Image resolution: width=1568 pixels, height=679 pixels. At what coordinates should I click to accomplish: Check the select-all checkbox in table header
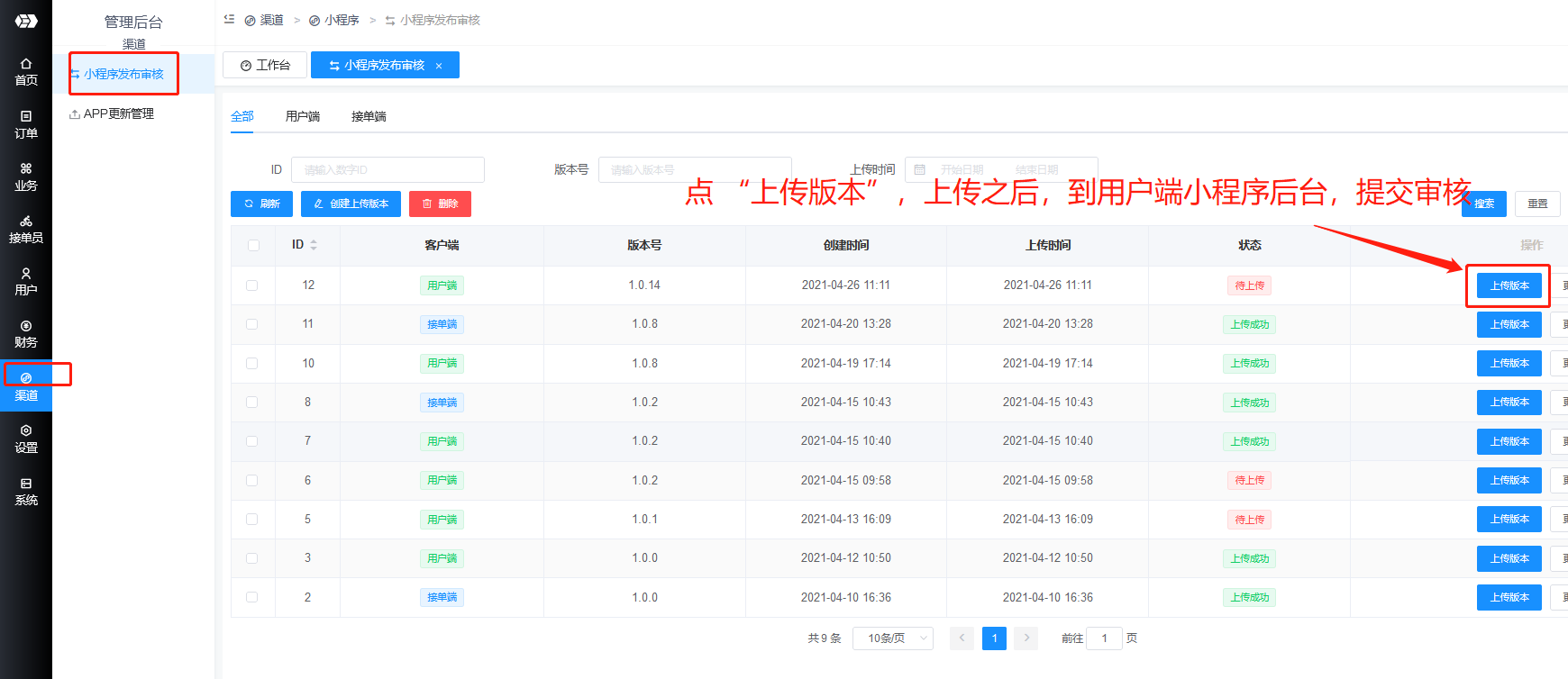pyautogui.click(x=253, y=245)
